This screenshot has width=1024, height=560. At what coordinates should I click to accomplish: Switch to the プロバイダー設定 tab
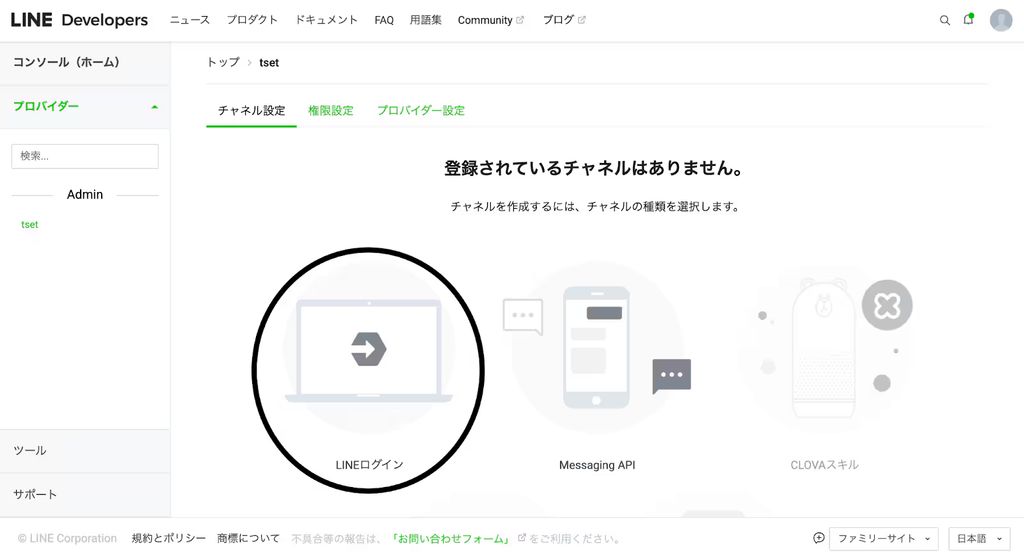coord(421,111)
